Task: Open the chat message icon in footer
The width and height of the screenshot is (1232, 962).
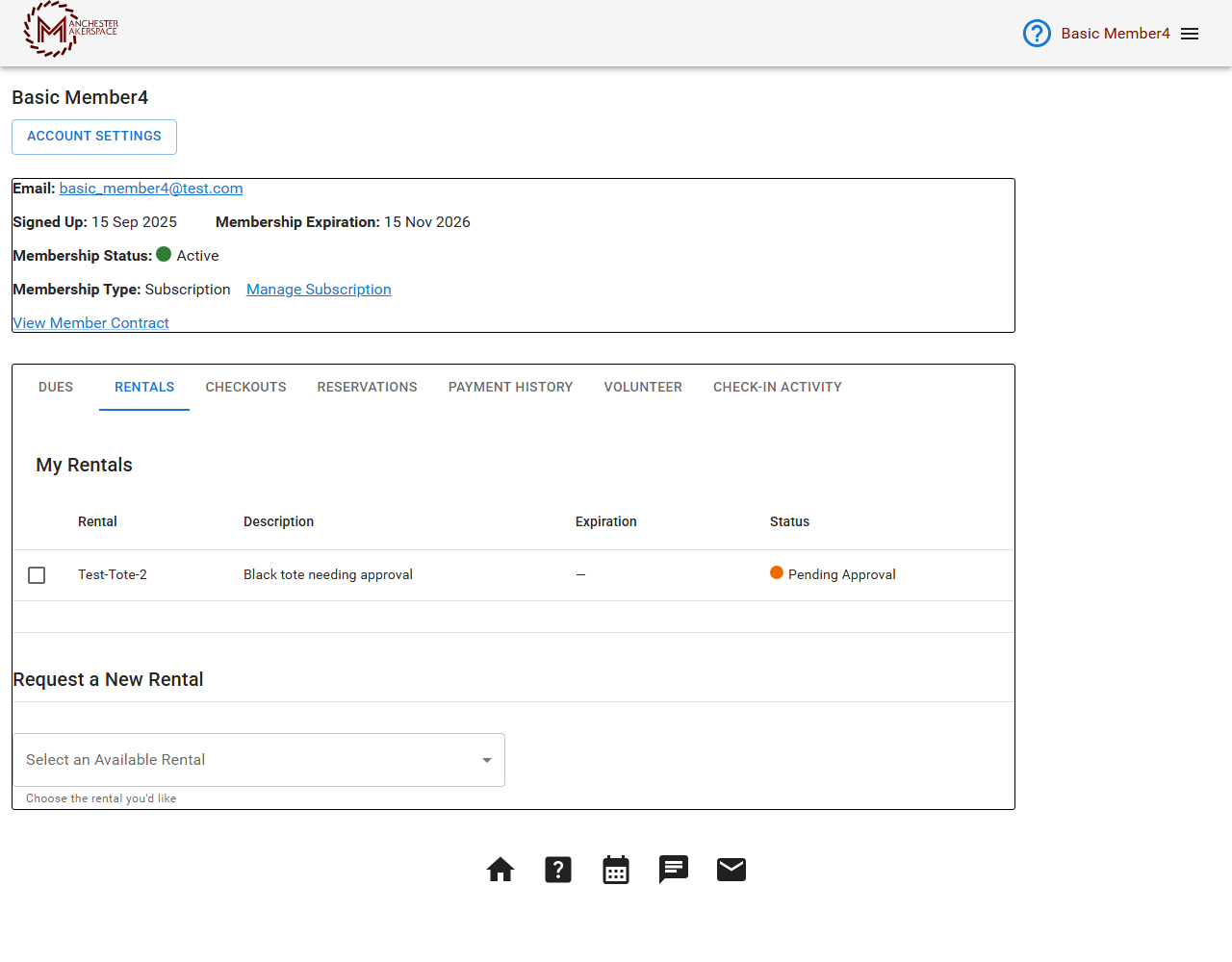Action: (674, 870)
